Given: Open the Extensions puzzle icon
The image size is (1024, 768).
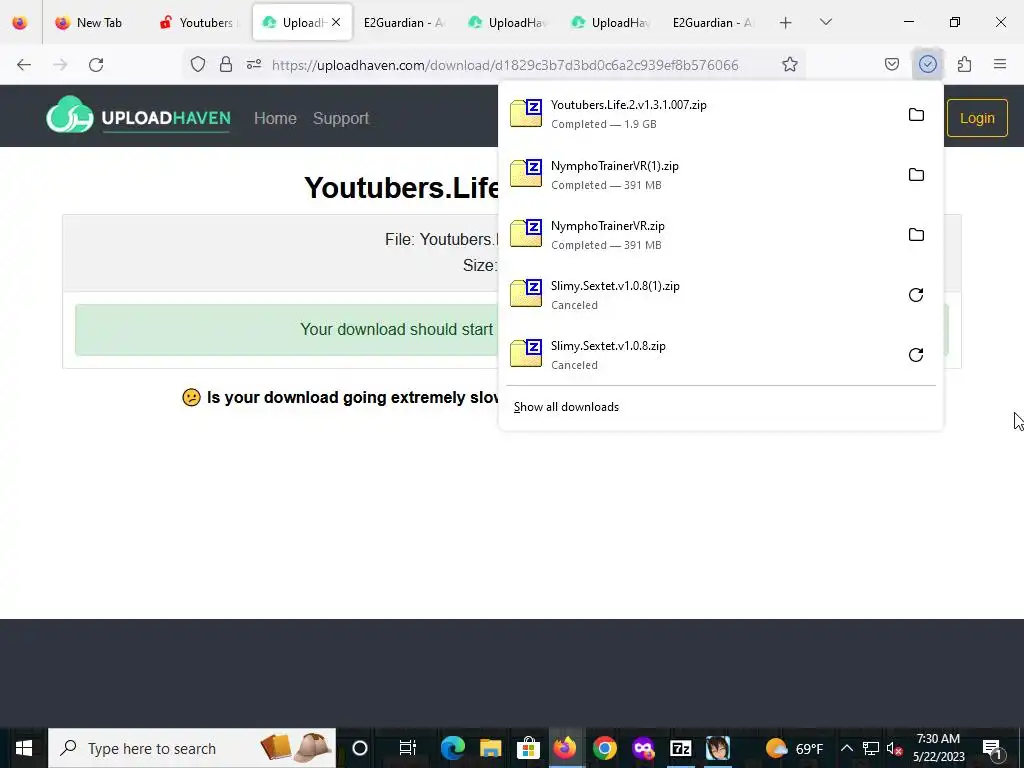Looking at the screenshot, I should point(964,64).
